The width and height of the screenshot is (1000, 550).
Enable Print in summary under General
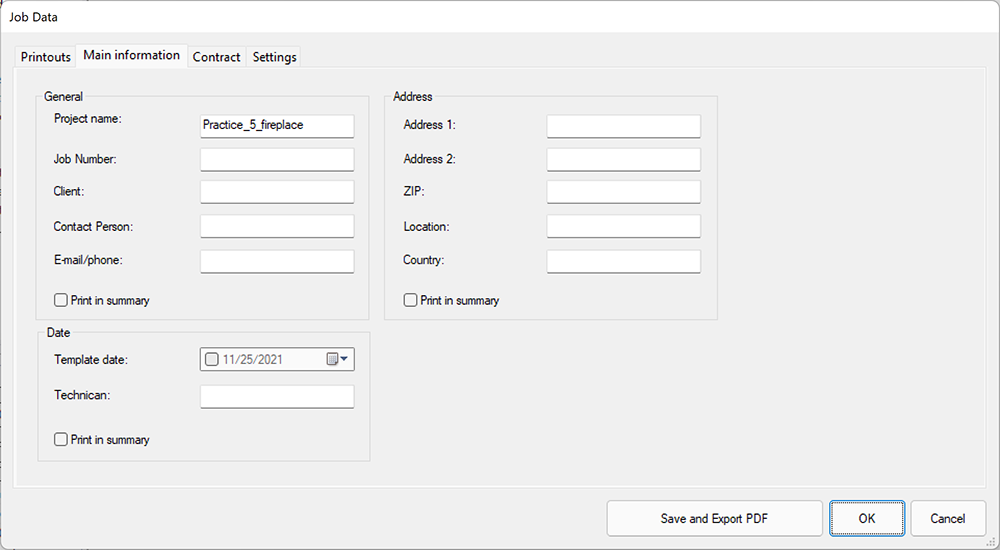tap(61, 300)
